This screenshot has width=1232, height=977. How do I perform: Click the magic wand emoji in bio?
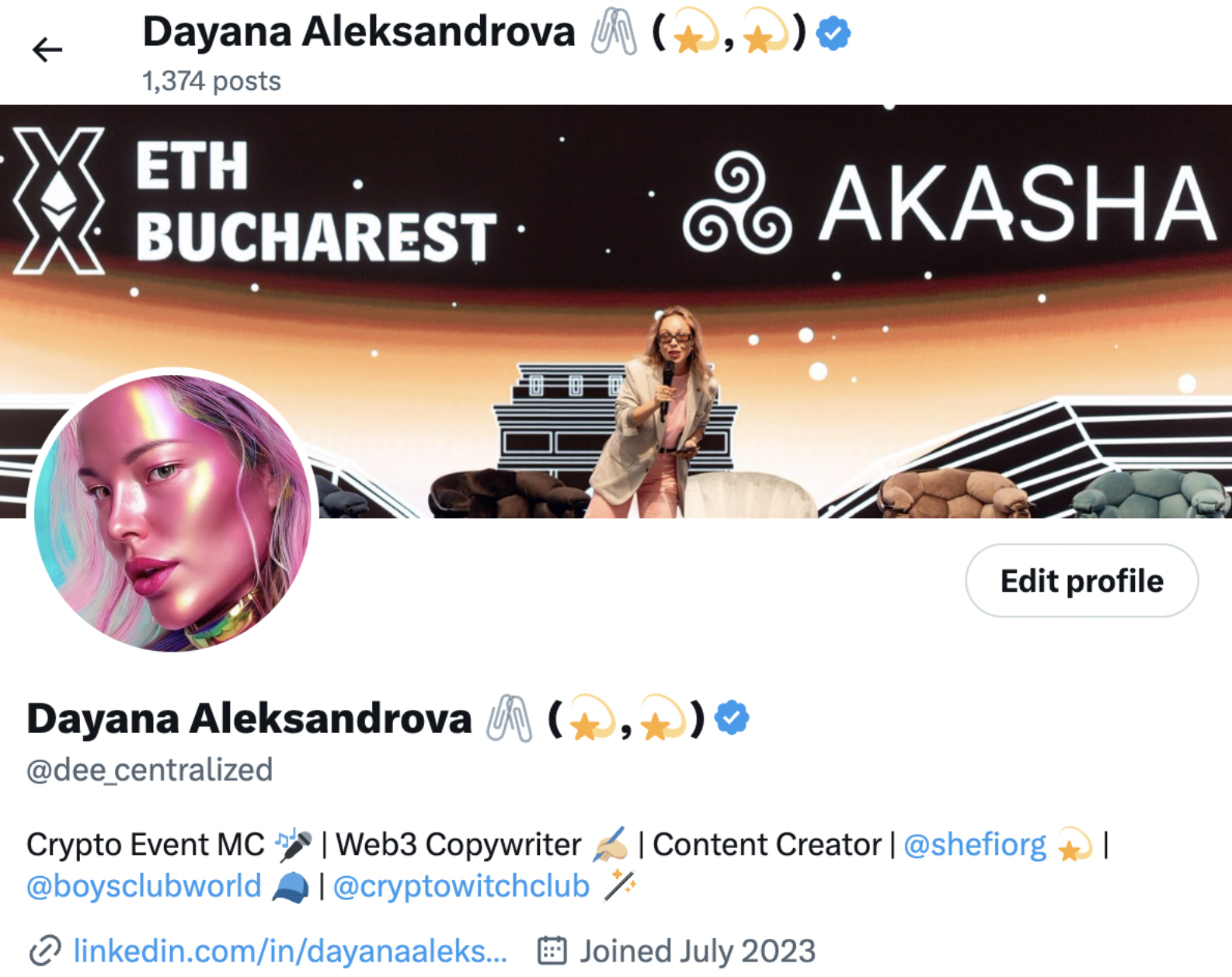(x=619, y=886)
